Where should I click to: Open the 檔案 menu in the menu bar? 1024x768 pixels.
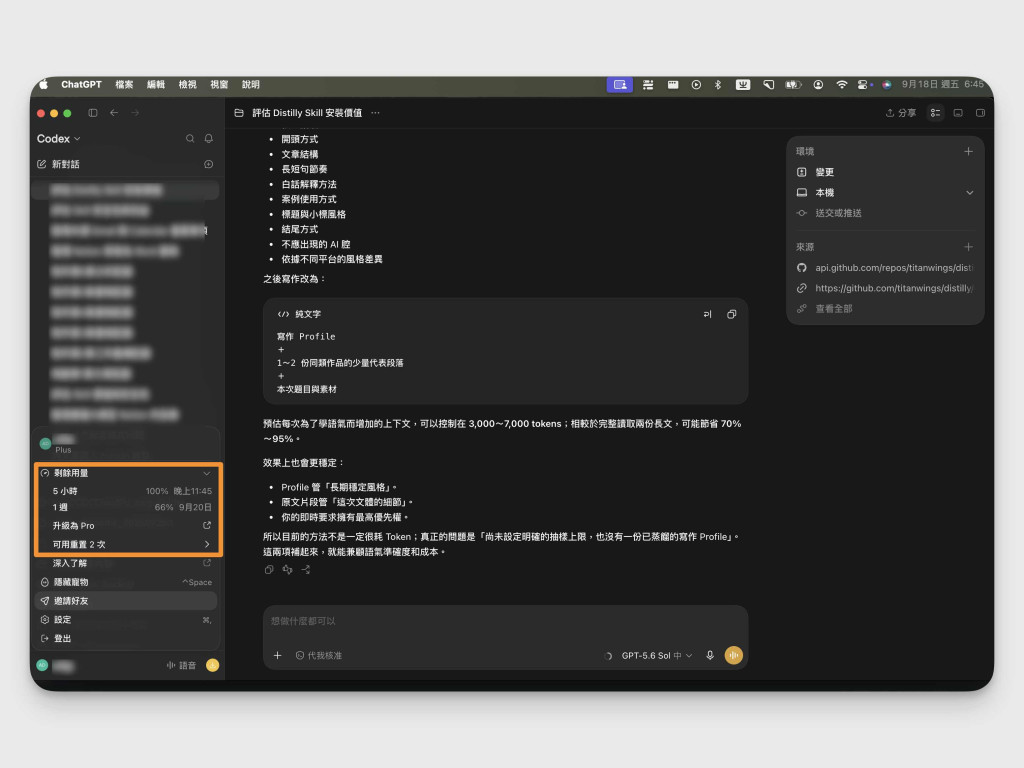(124, 85)
